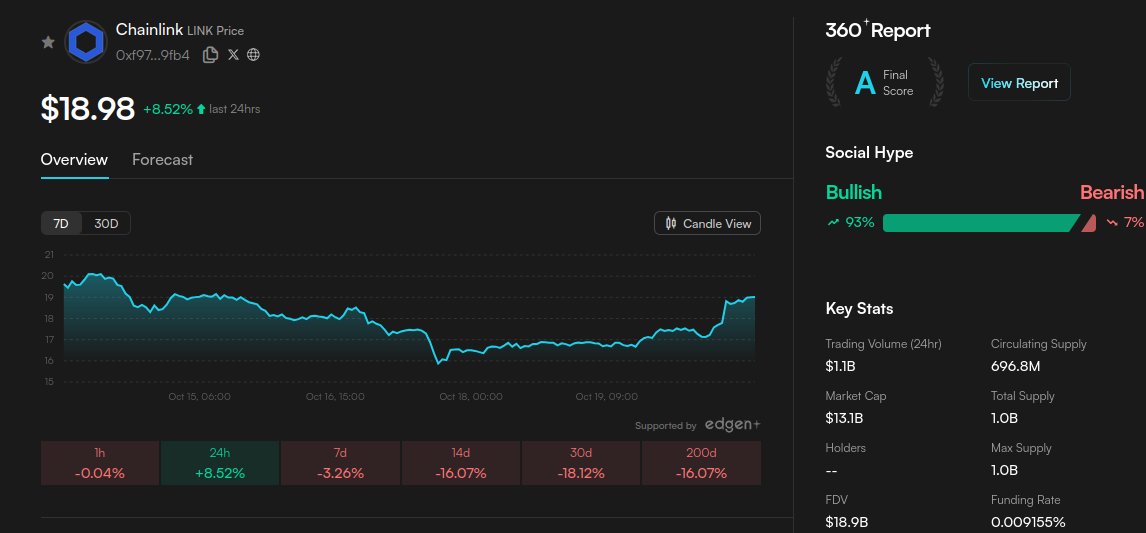Open Chainlink website globe icon
Viewport: 1146px width, 533px height.
[x=254, y=55]
